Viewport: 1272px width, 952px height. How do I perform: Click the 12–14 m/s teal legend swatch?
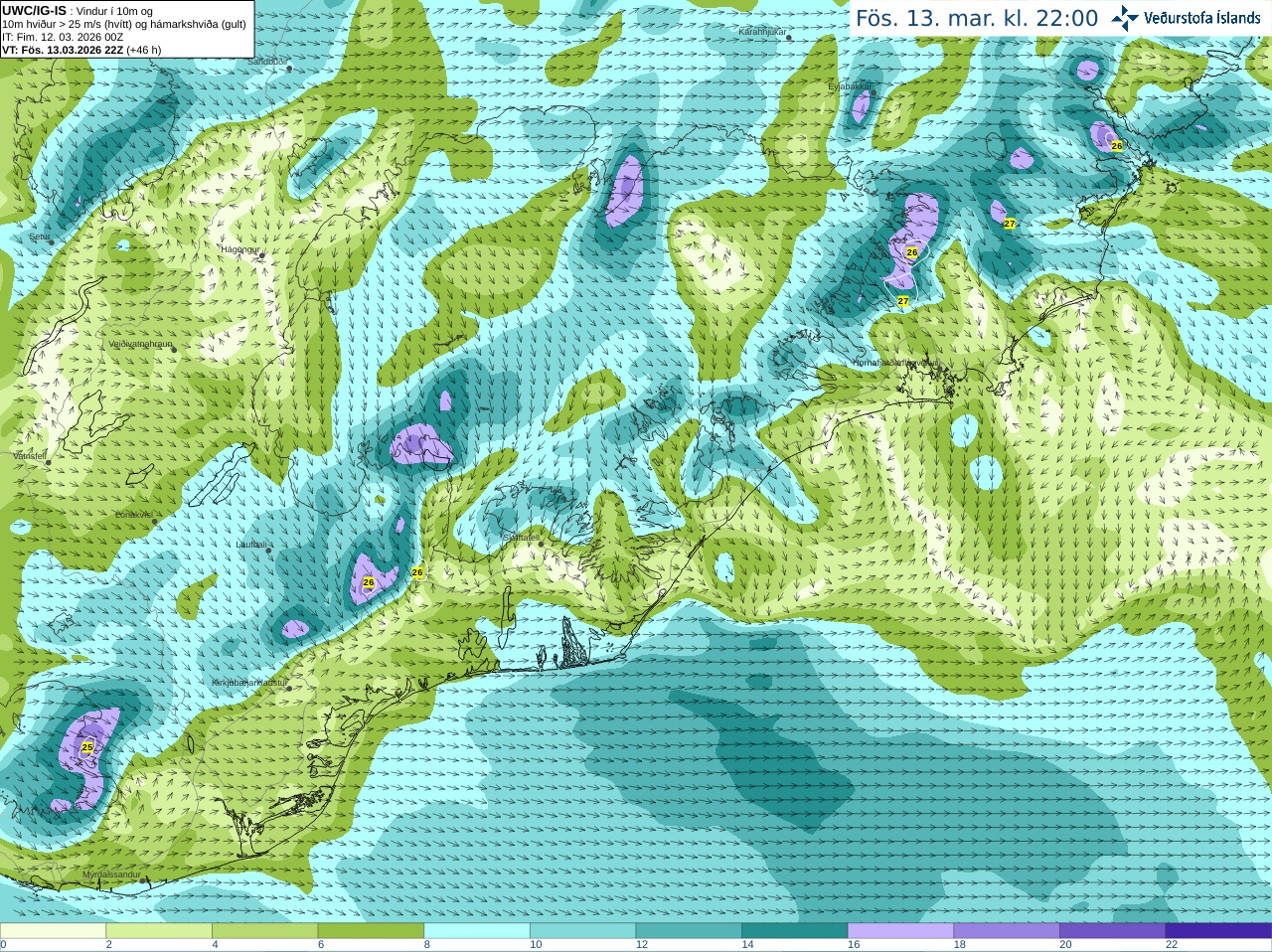689,930
